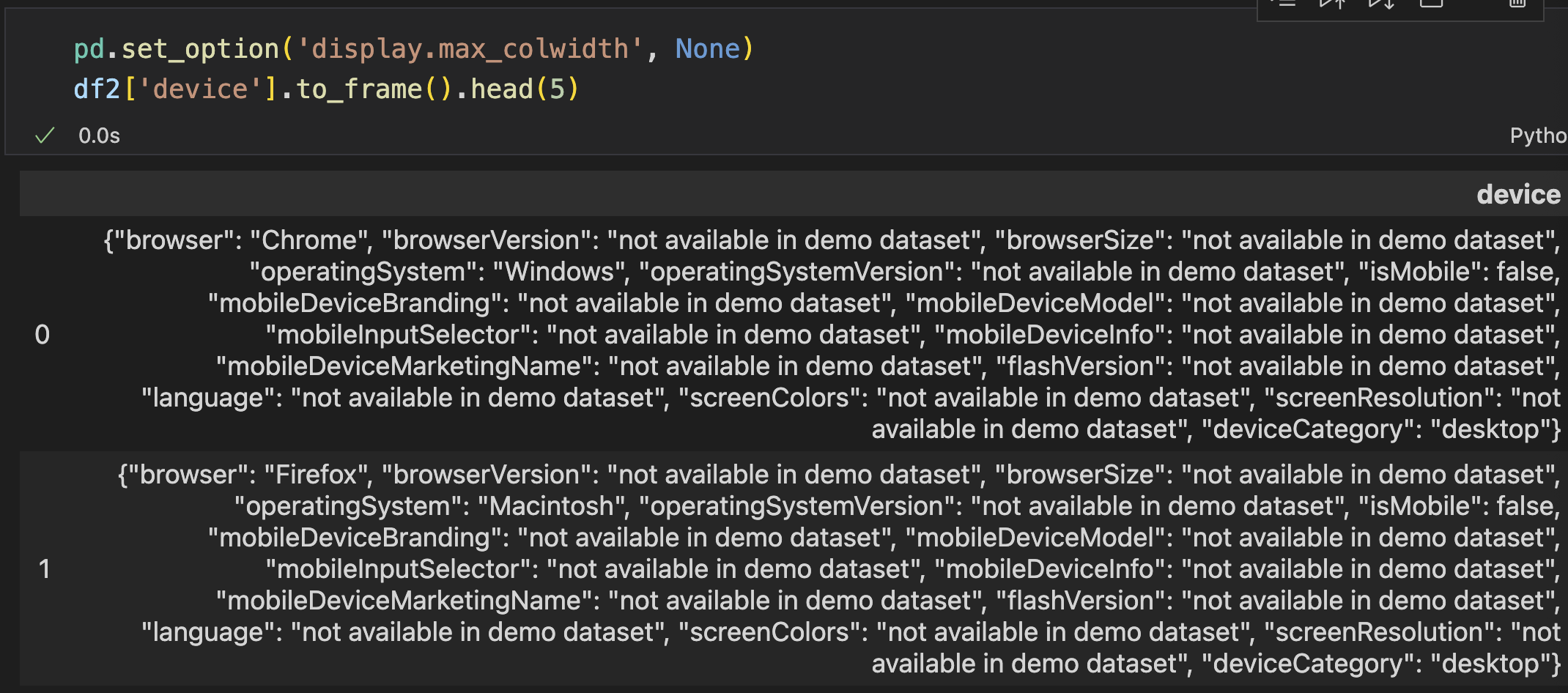Click the device column header
The height and width of the screenshot is (693, 1568).
[1518, 194]
